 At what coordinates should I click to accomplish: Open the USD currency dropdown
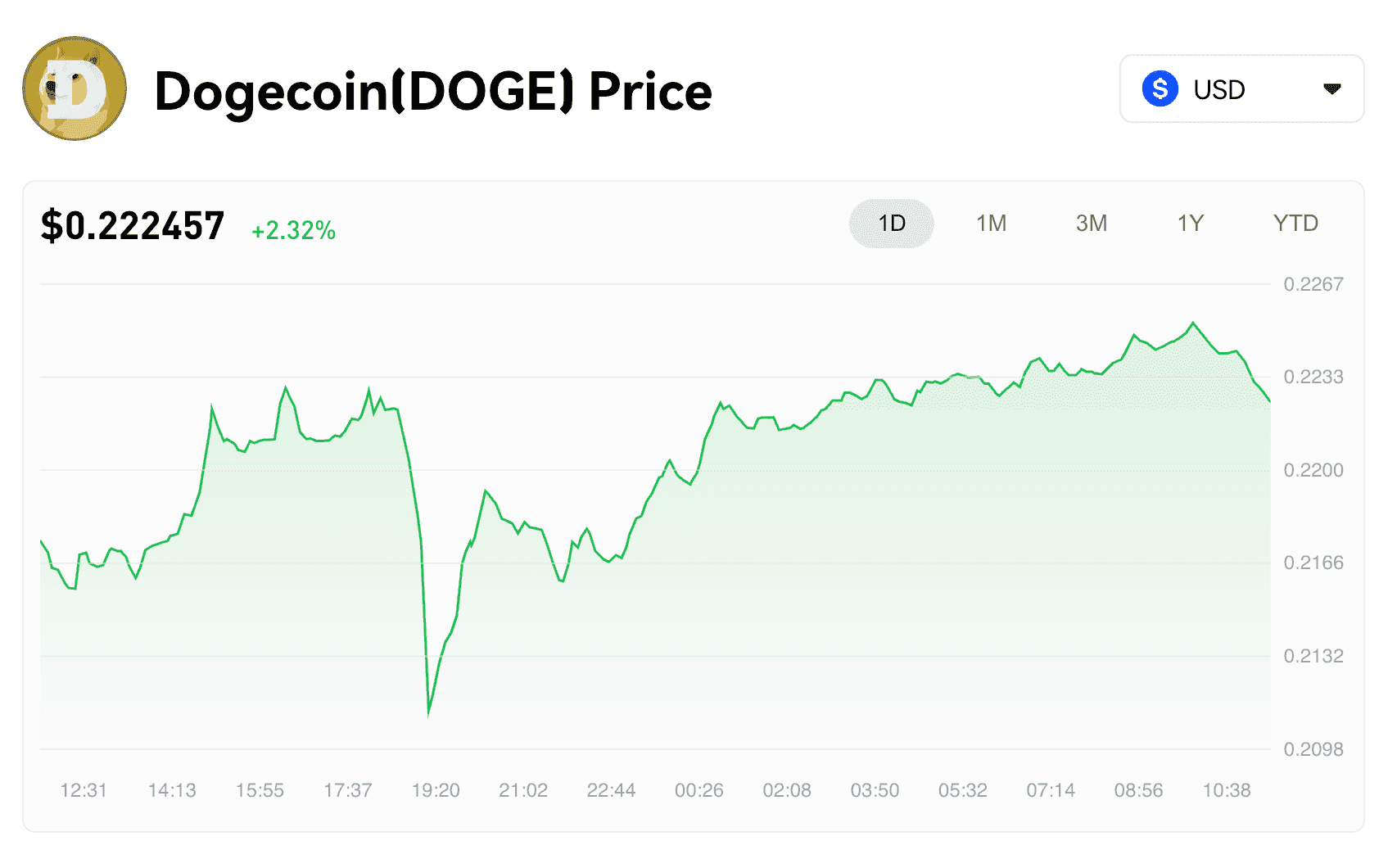click(x=1241, y=88)
